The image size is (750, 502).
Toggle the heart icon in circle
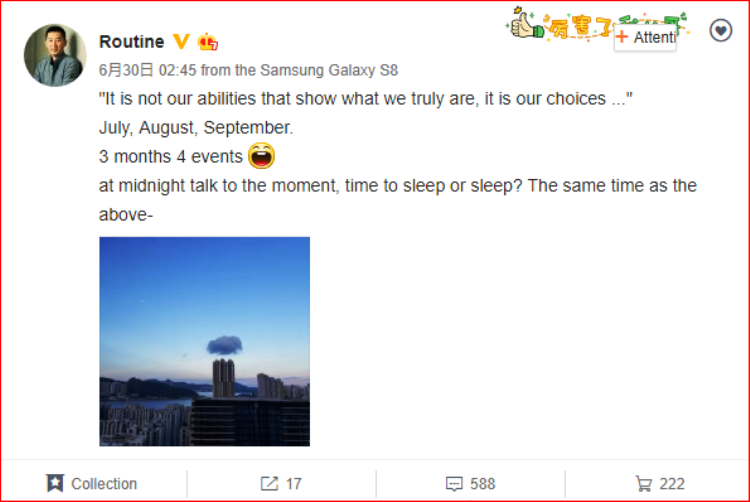720,31
